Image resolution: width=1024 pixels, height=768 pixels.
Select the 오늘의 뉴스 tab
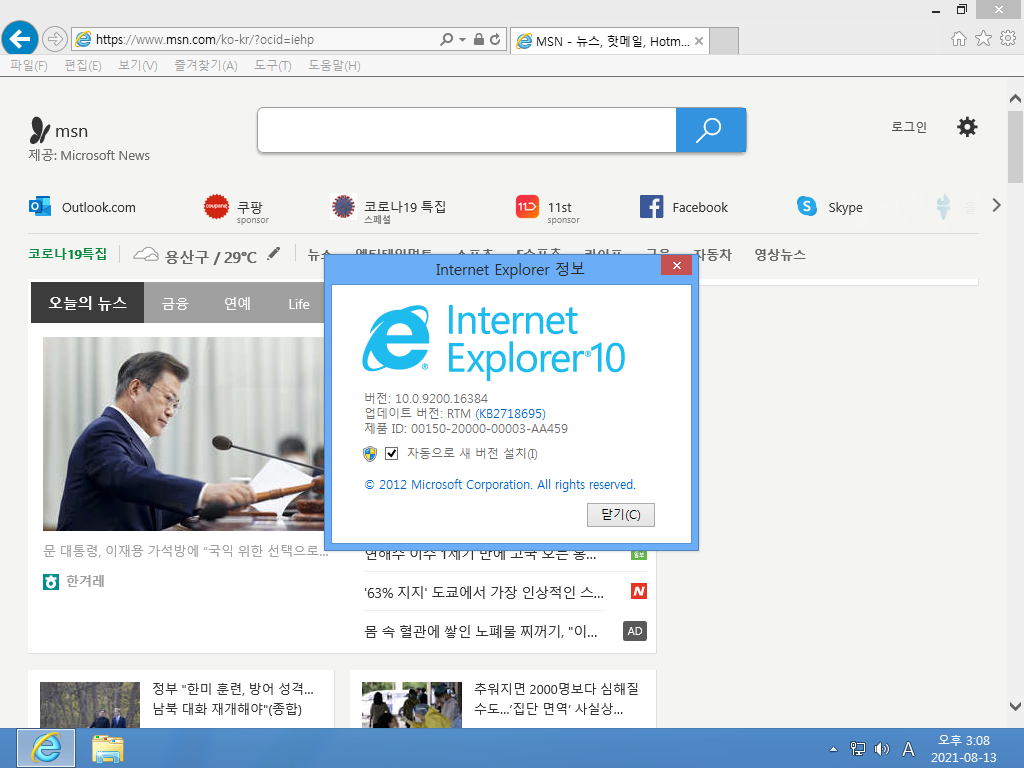88,302
